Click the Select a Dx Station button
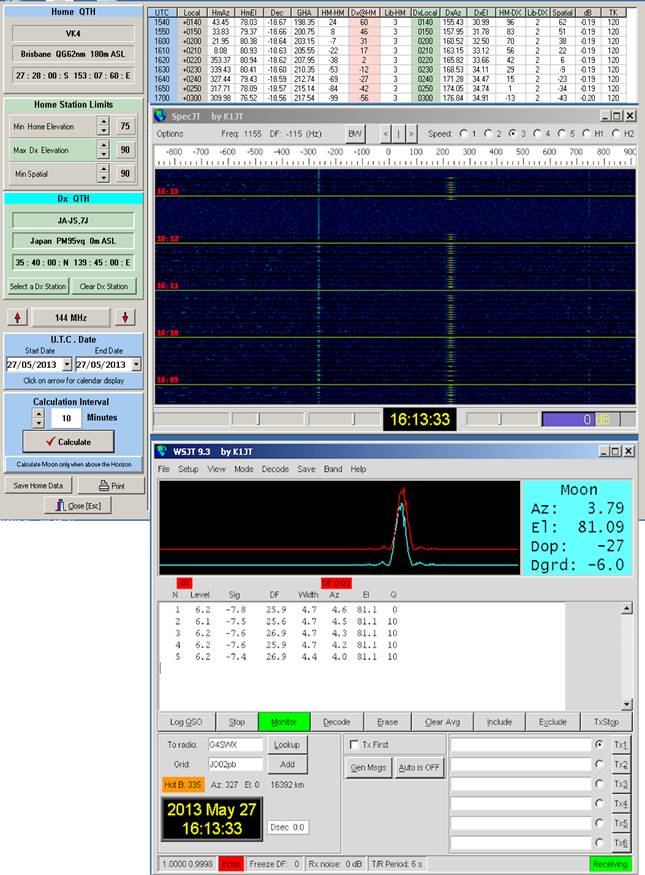The width and height of the screenshot is (645, 875). tap(38, 286)
